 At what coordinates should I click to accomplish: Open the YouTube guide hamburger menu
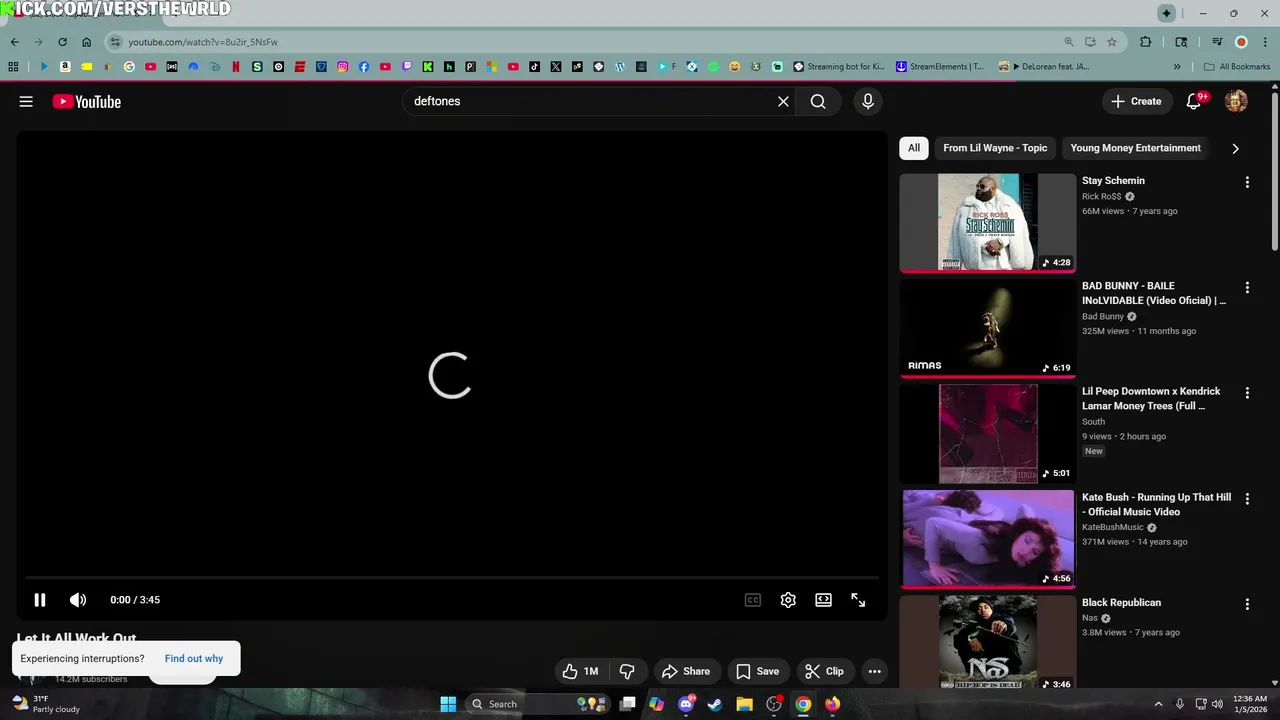(26, 101)
